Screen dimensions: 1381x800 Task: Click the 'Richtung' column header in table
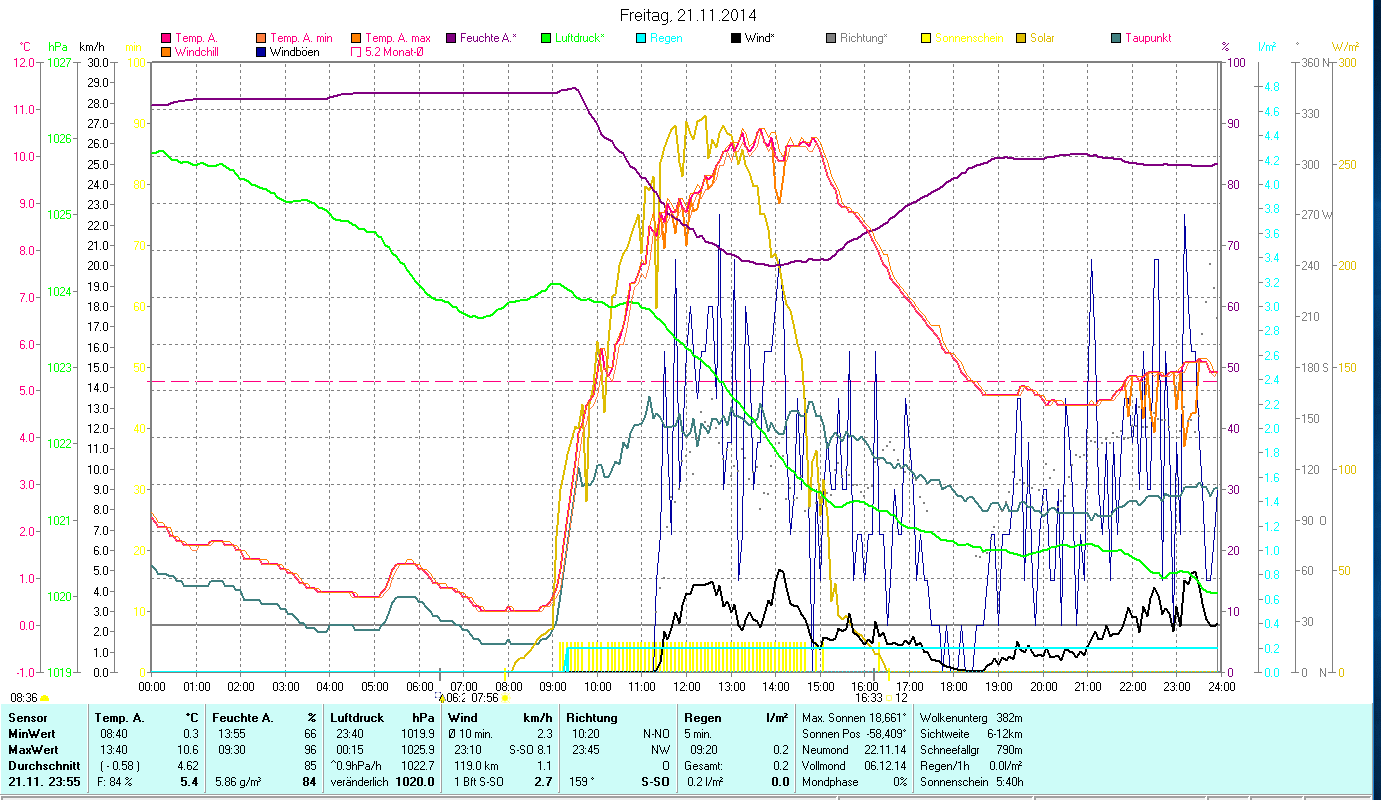pyautogui.click(x=592, y=718)
